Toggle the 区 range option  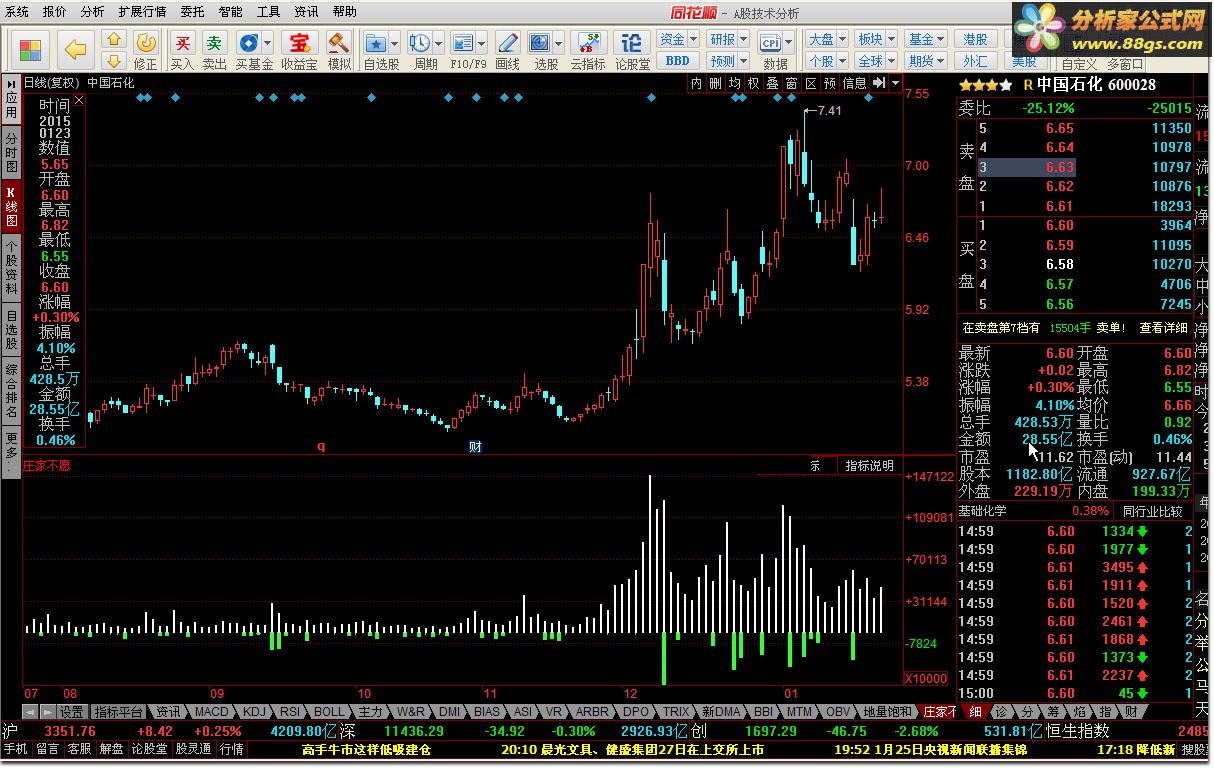point(811,83)
